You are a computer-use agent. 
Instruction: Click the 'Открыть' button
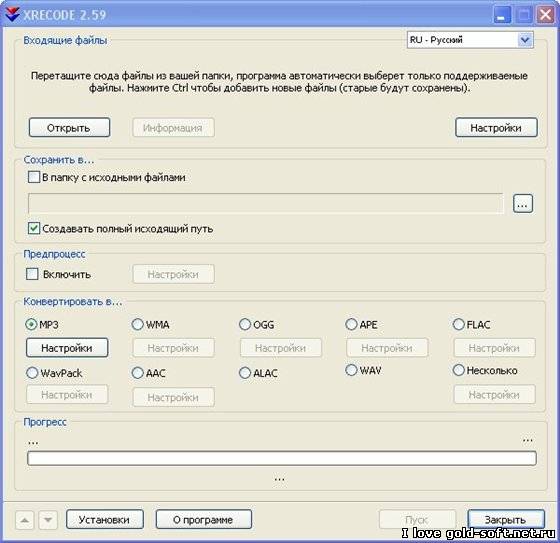[69, 128]
